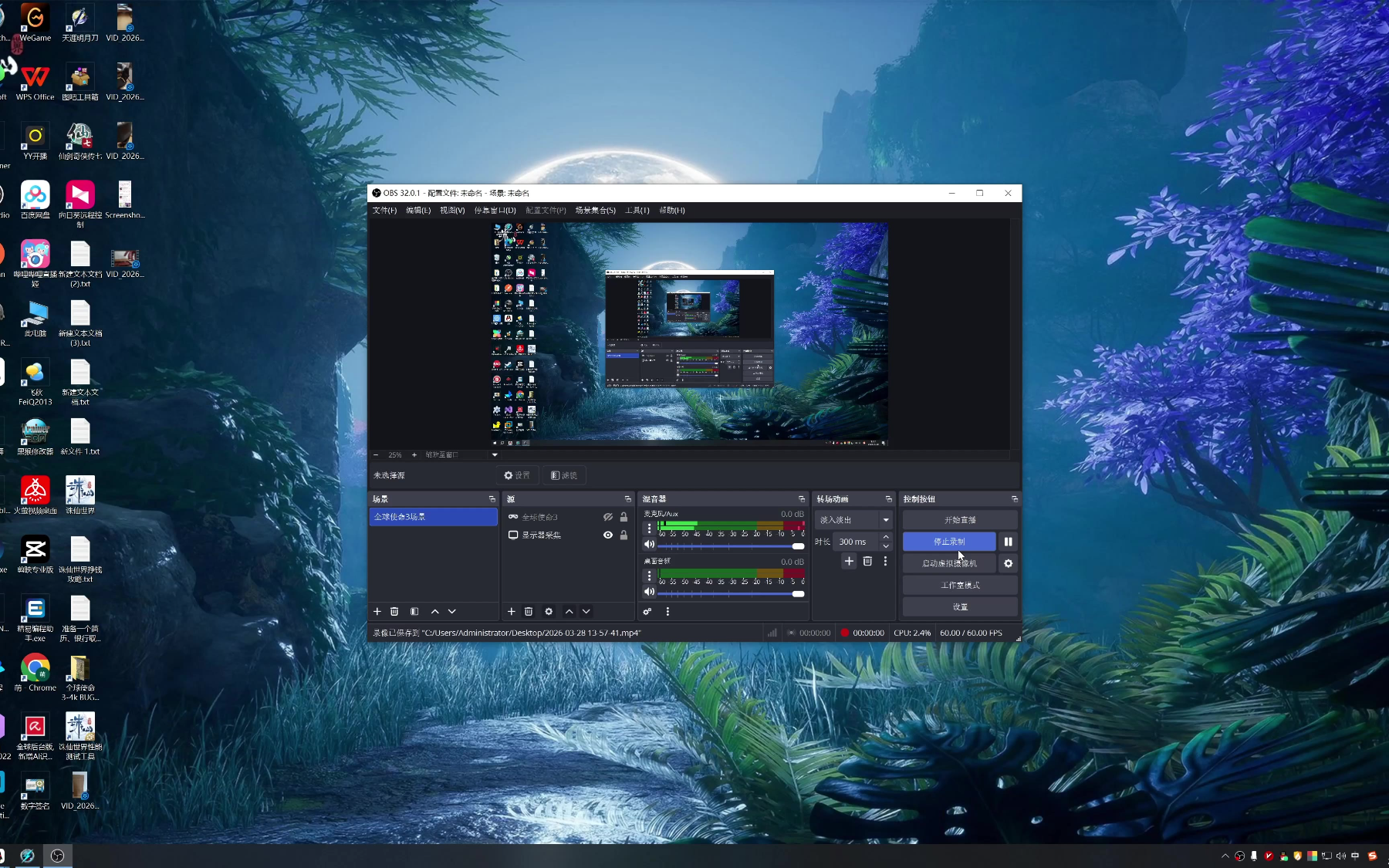Expand the 淡入淡出 transition dropdown

pos(886,520)
